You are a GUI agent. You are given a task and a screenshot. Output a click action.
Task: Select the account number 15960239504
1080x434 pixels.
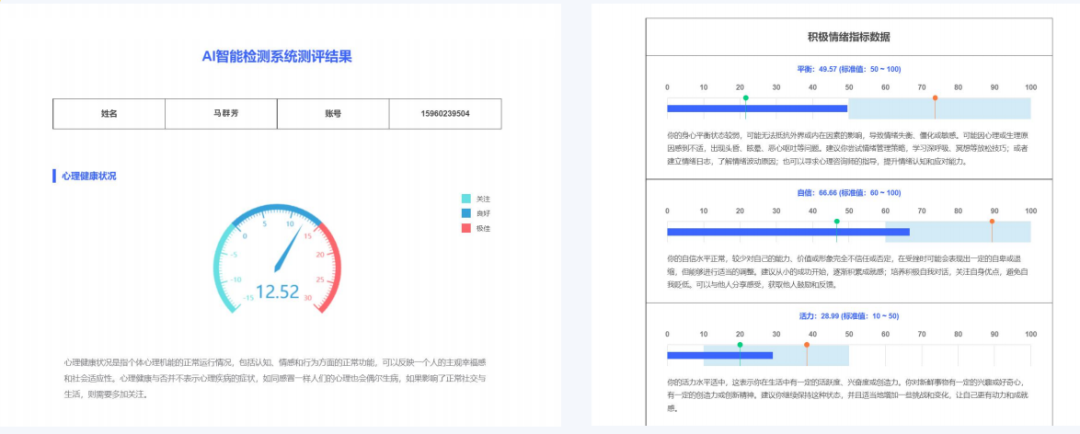445,114
